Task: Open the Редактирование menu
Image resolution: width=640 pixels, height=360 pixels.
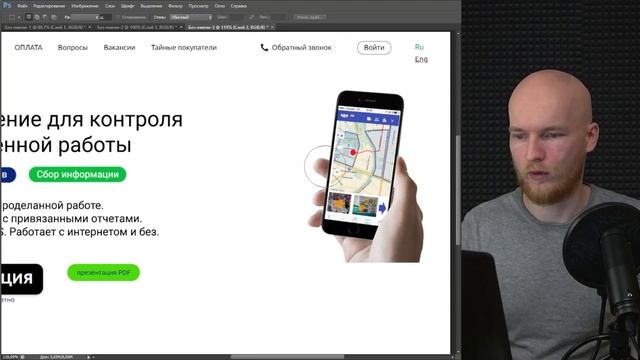Action: 49,6
